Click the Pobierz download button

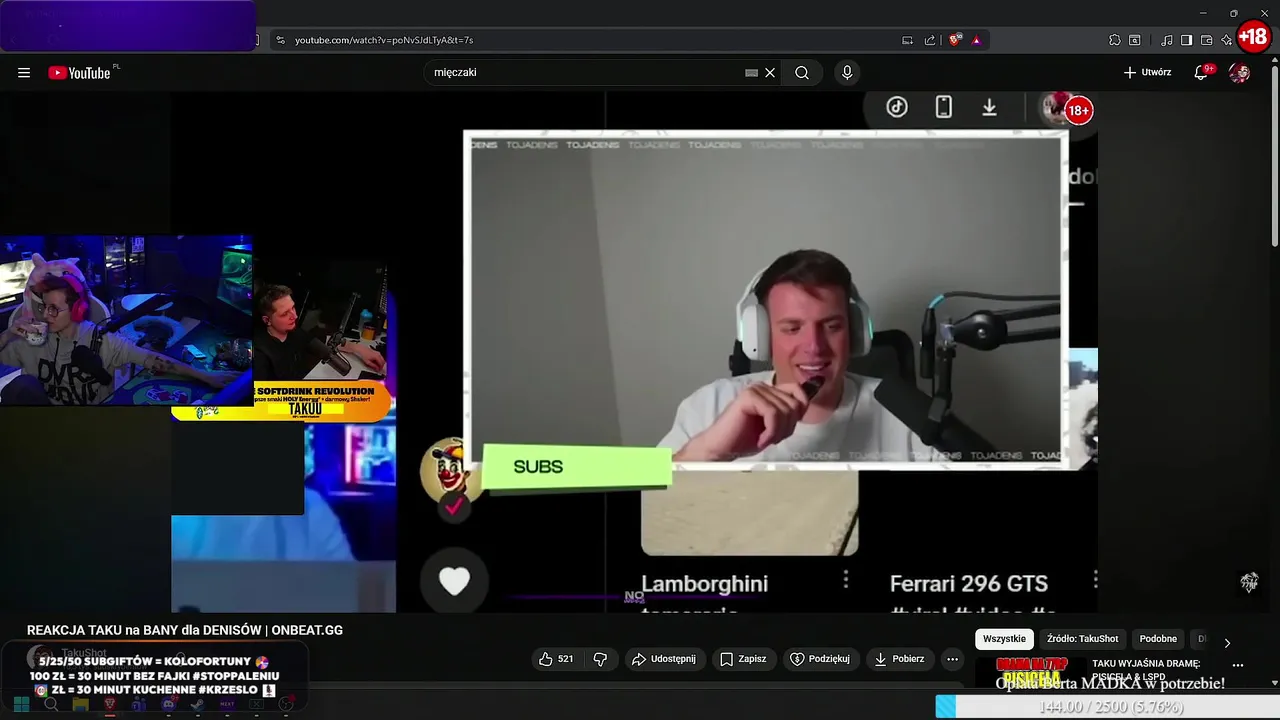[900, 659]
